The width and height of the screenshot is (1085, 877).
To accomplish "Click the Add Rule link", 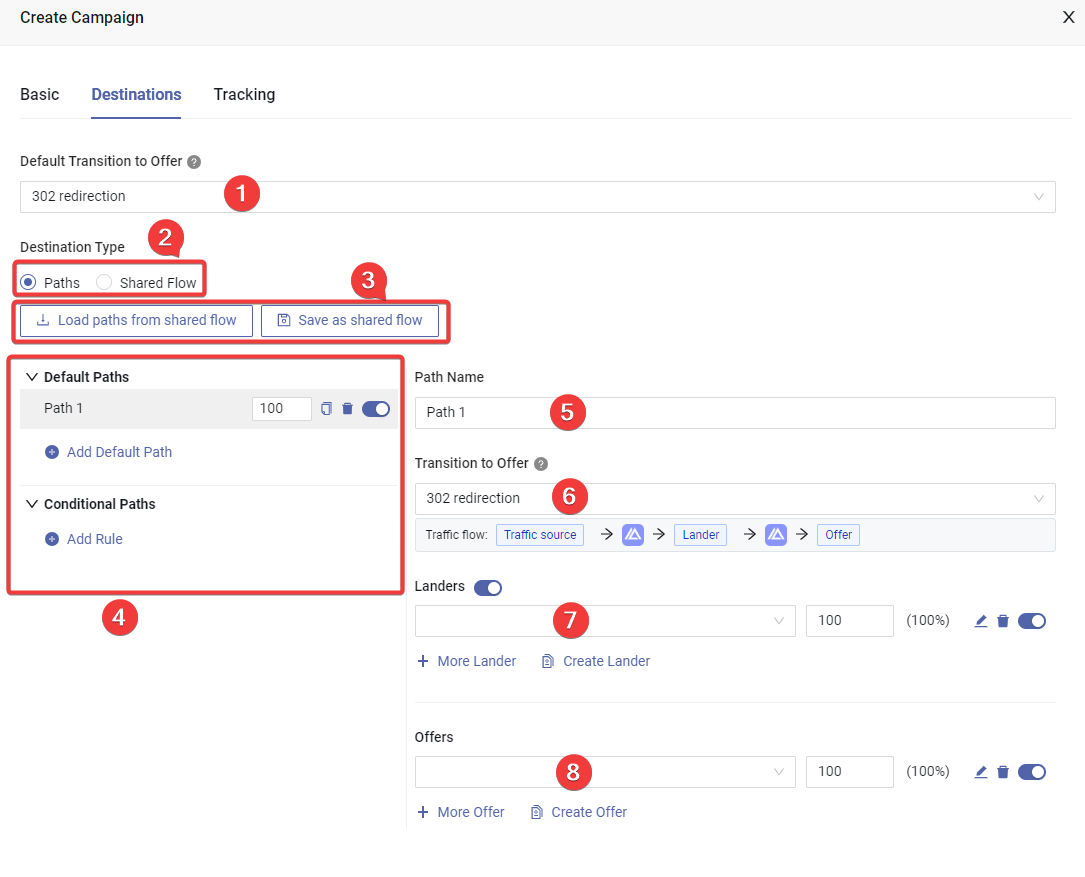I will pyautogui.click(x=95, y=539).
